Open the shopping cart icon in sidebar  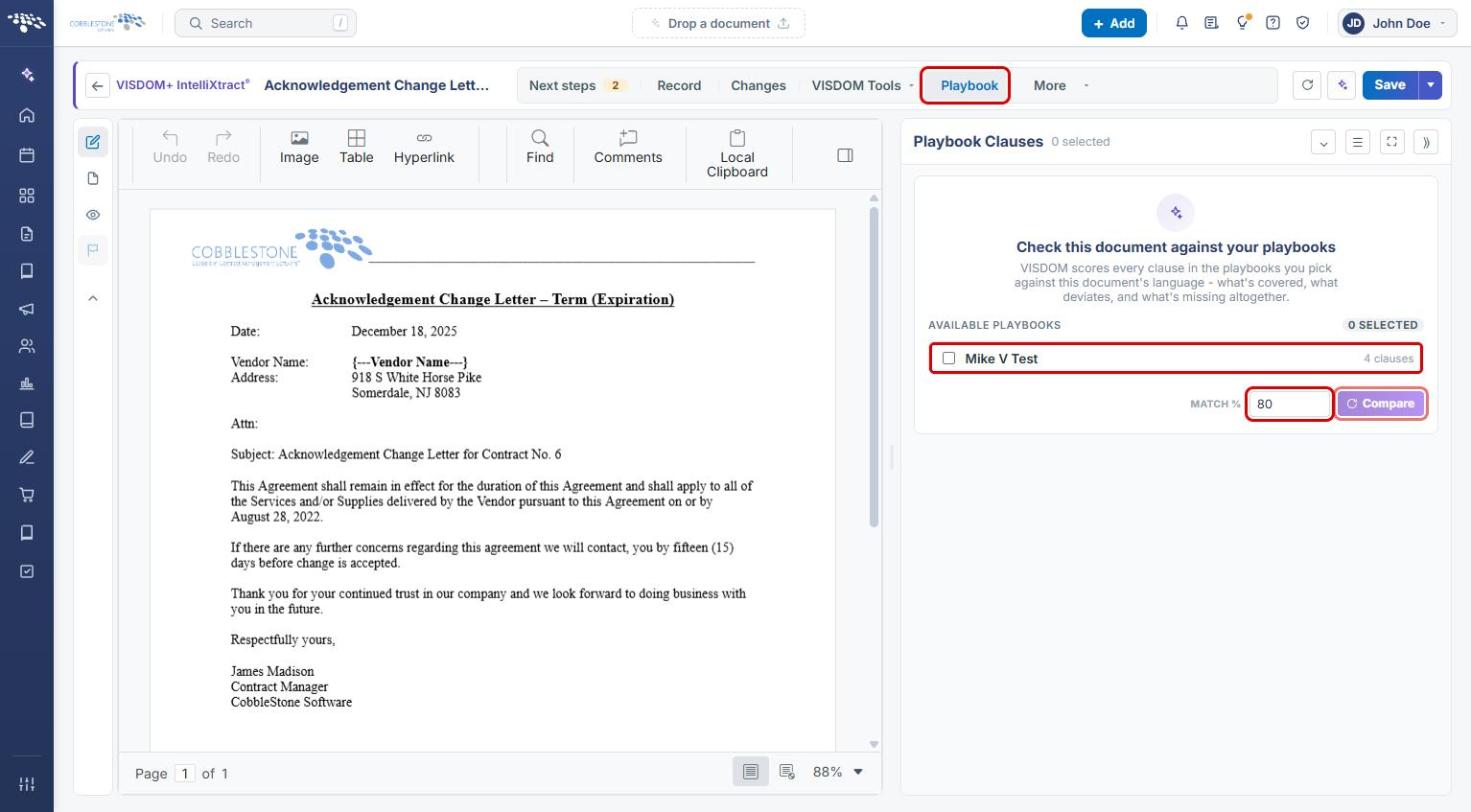pyautogui.click(x=27, y=495)
